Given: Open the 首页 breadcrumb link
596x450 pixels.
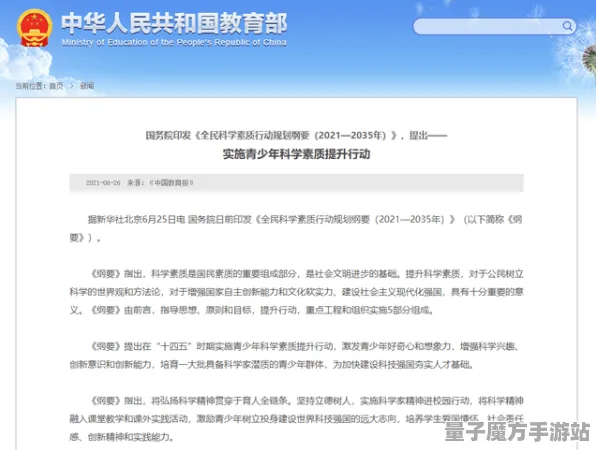Looking at the screenshot, I should [x=56, y=86].
